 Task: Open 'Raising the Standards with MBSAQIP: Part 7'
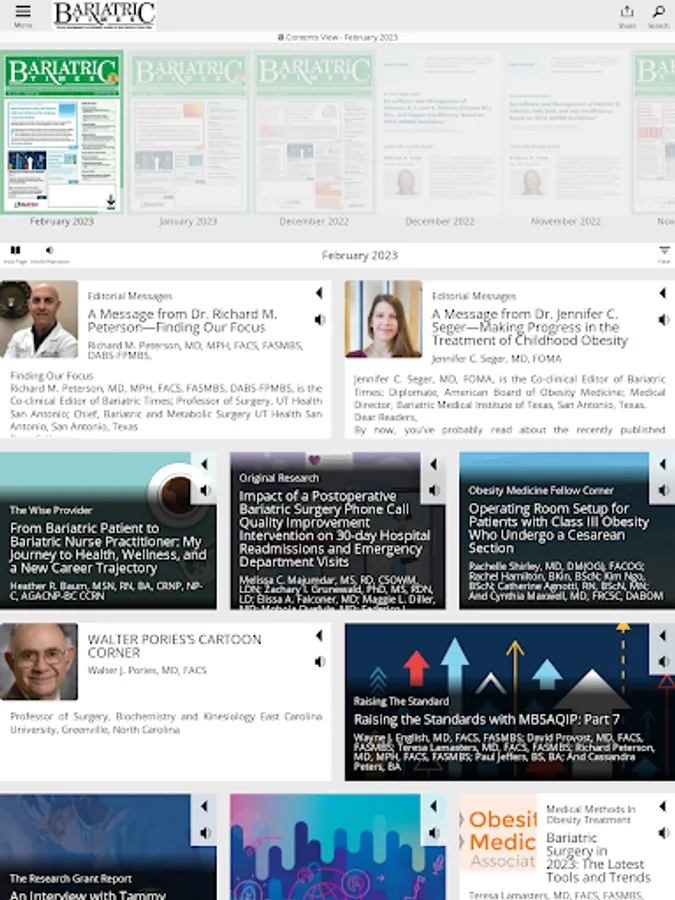coord(487,720)
